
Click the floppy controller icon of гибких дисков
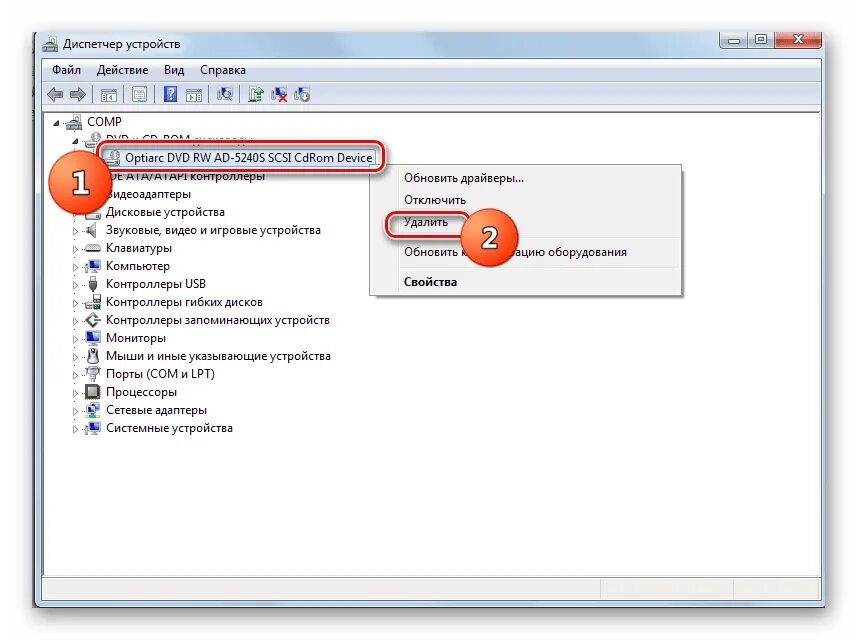[93, 302]
